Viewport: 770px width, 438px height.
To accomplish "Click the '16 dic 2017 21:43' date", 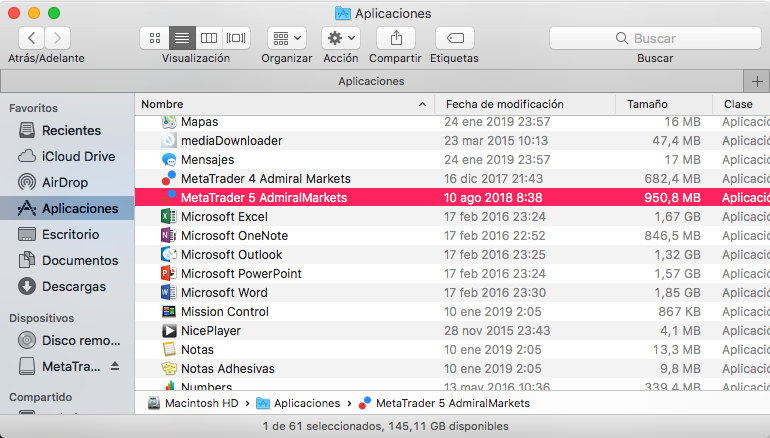I will tap(494, 178).
